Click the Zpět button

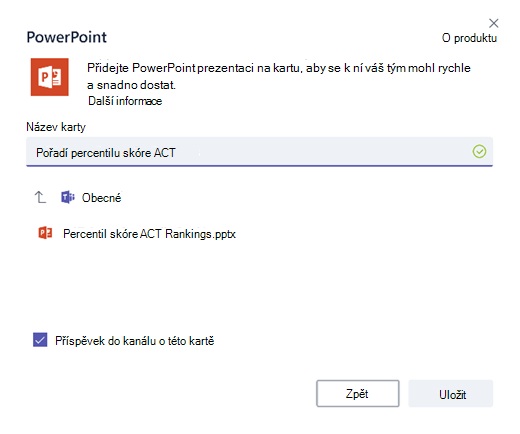point(358,393)
